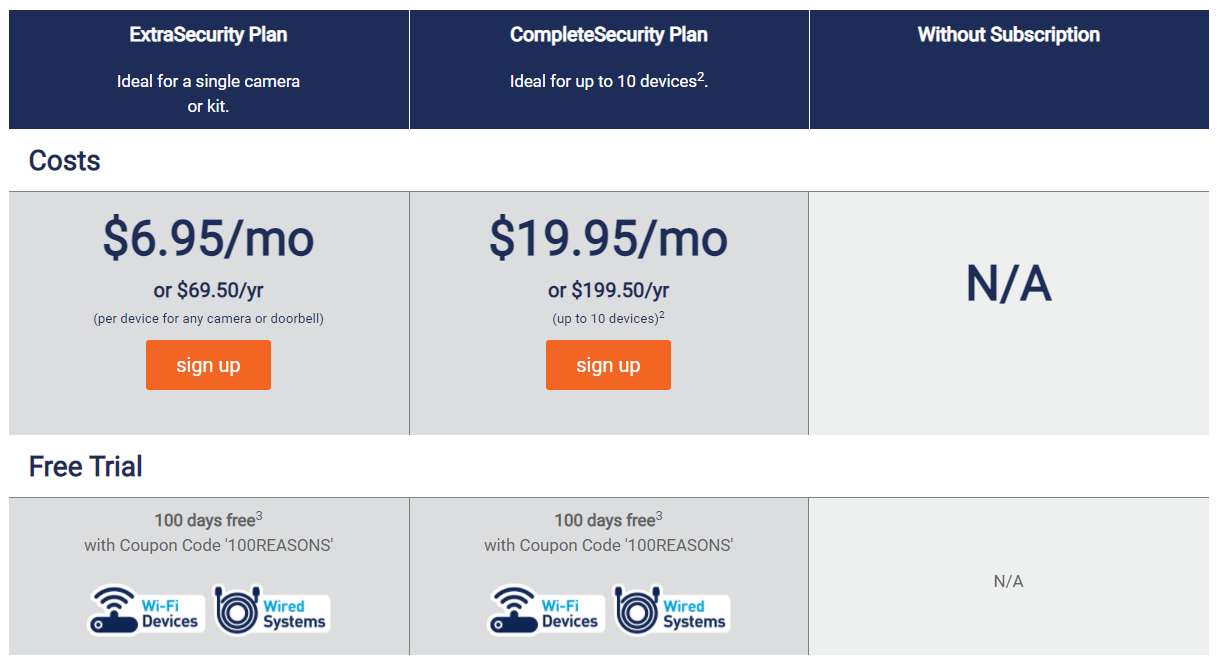Click the CompleteSecurity Plan column header

[608, 35]
